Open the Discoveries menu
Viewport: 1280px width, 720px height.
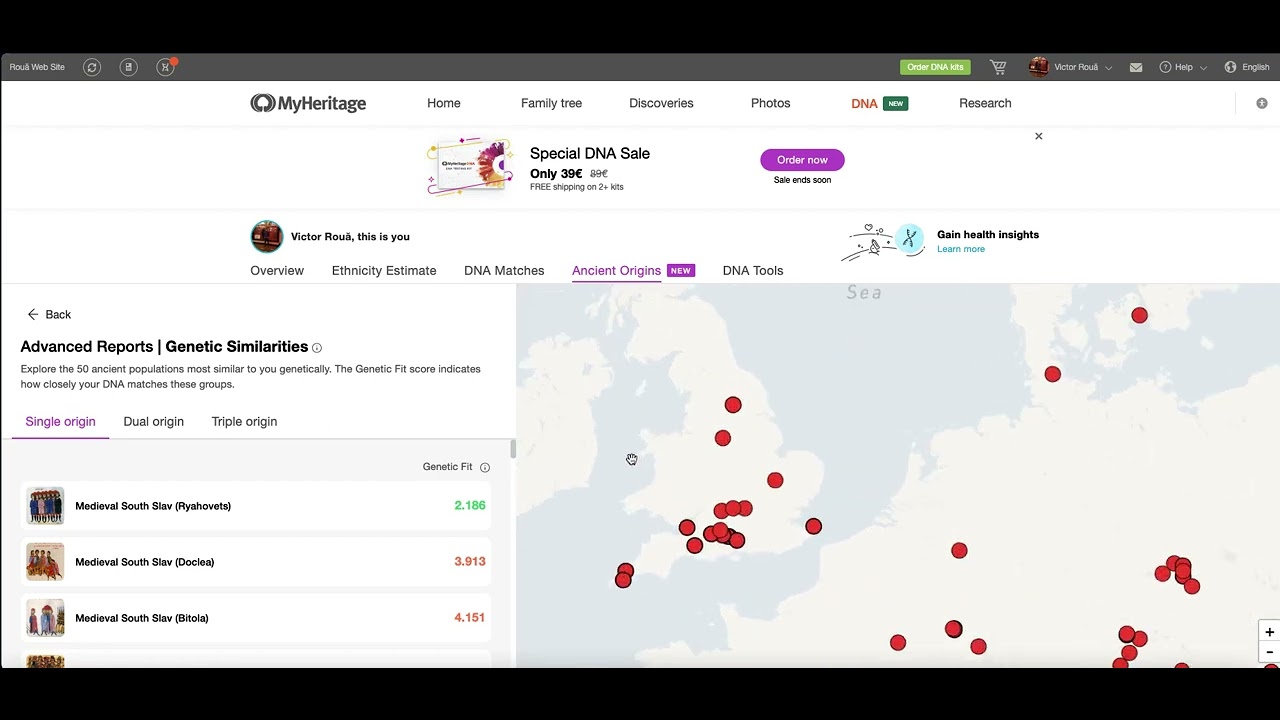[661, 103]
